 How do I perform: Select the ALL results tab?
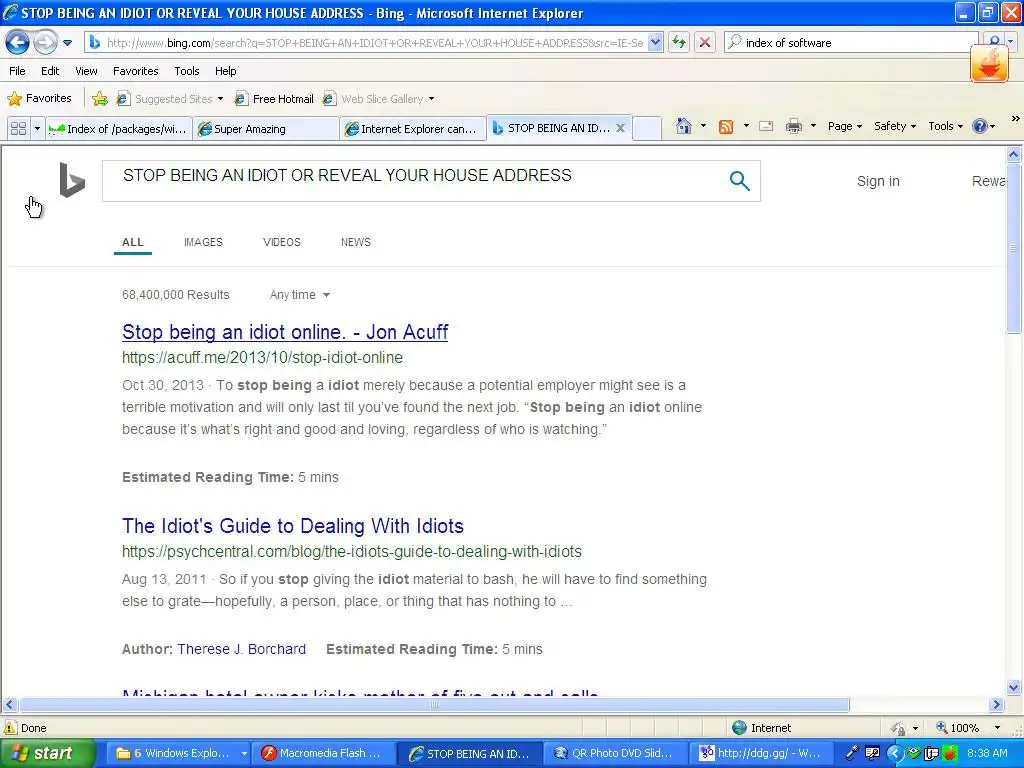click(x=133, y=242)
